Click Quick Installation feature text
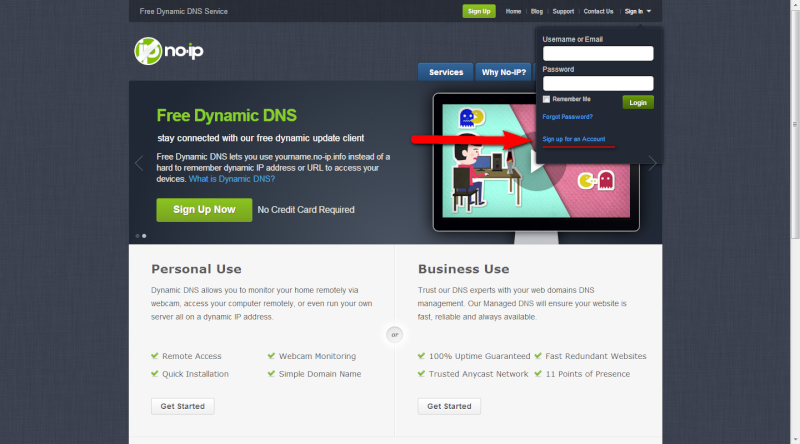 195,374
